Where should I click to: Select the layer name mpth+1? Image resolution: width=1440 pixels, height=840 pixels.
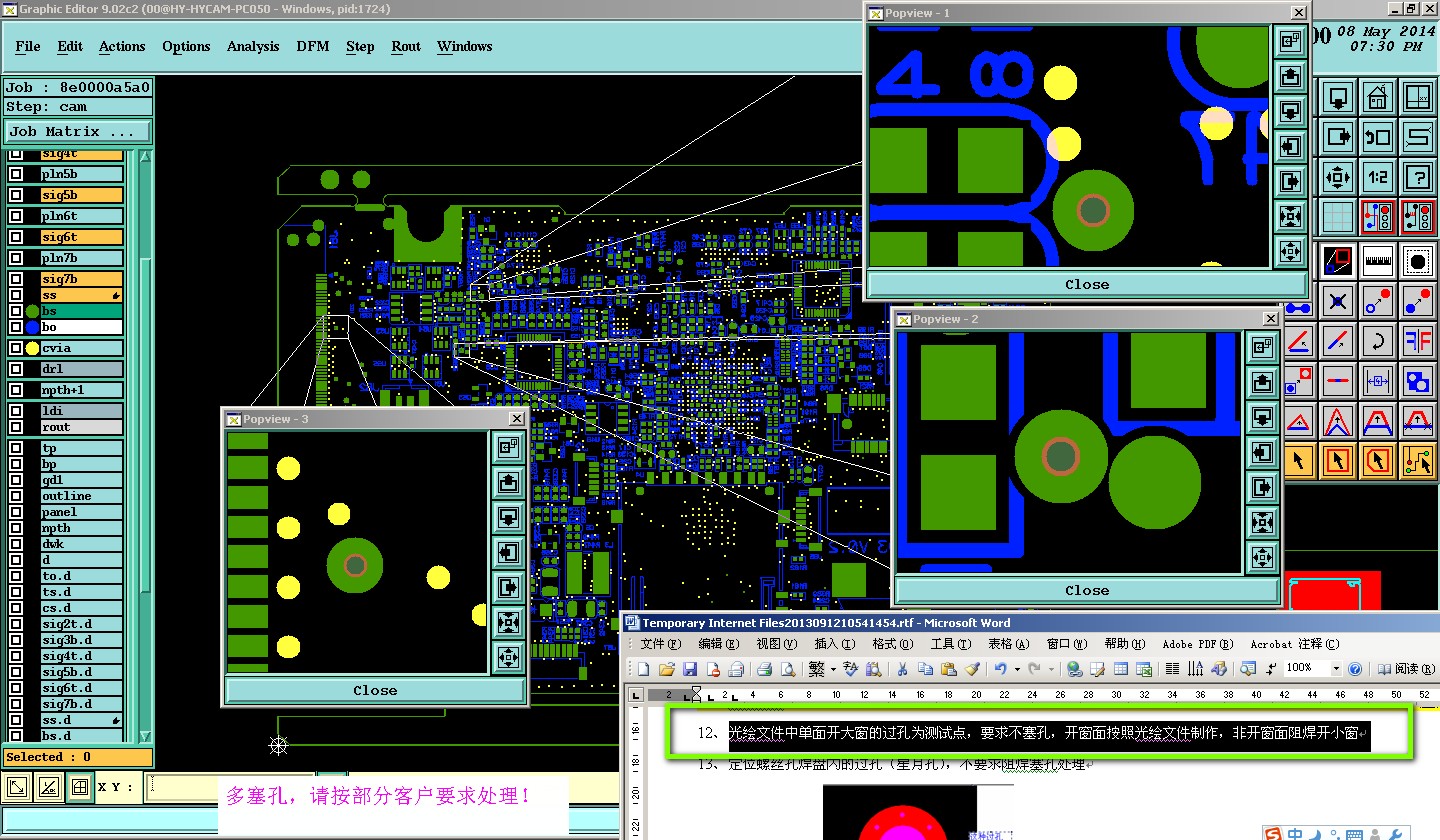(82, 390)
